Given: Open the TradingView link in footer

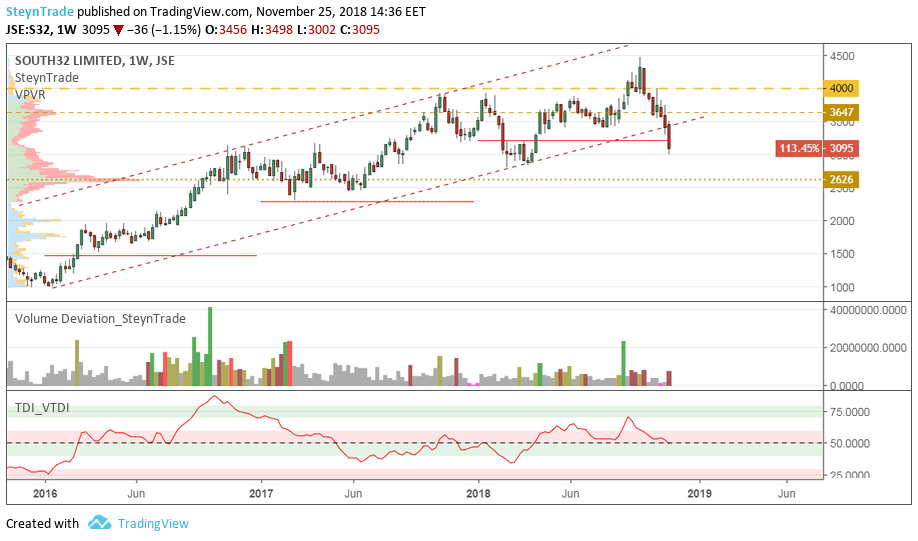Looking at the screenshot, I should coord(153,523).
